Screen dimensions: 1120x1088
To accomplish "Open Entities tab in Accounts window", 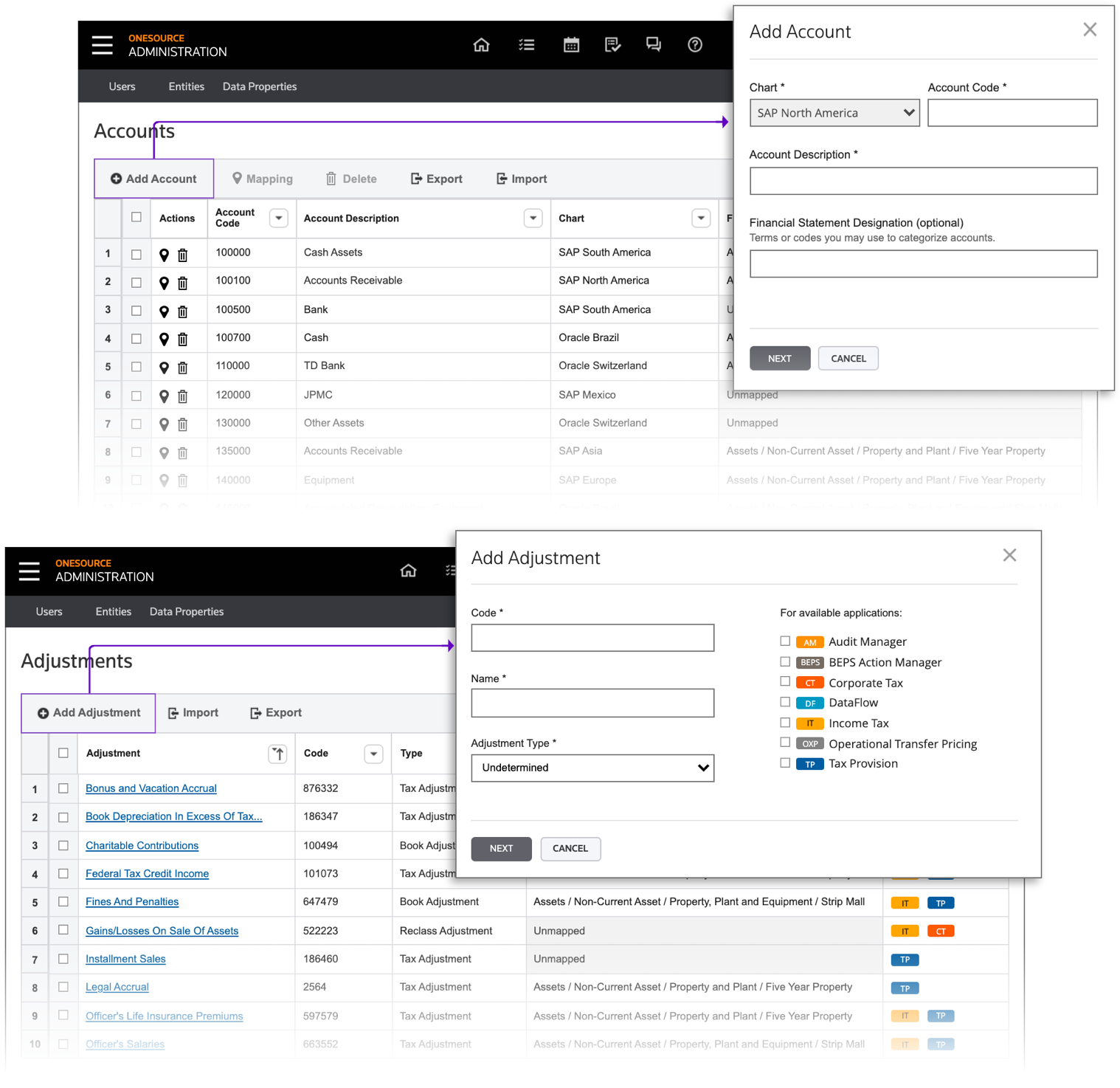I will [186, 86].
